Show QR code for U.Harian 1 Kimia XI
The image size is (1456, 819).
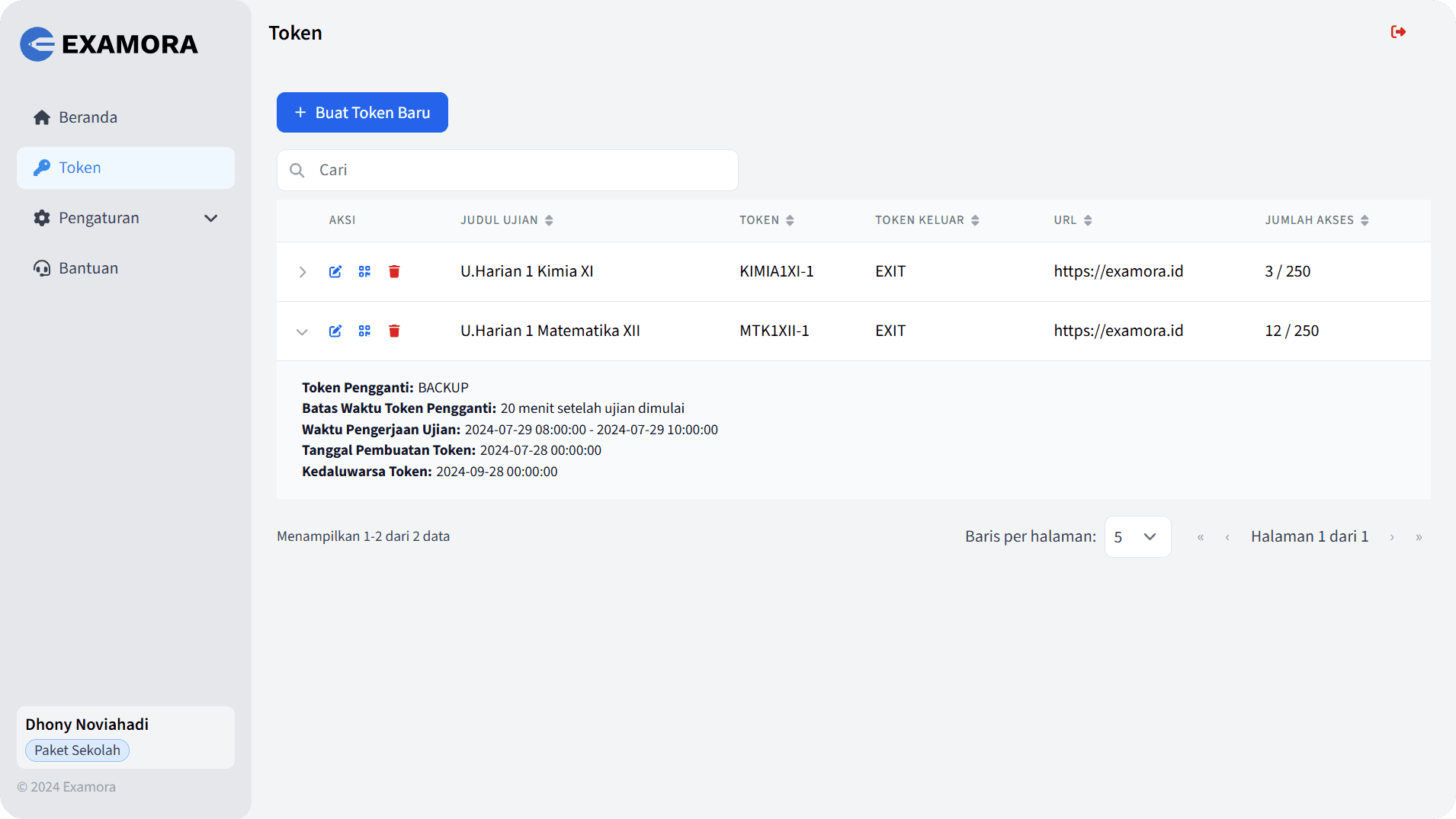[364, 271]
